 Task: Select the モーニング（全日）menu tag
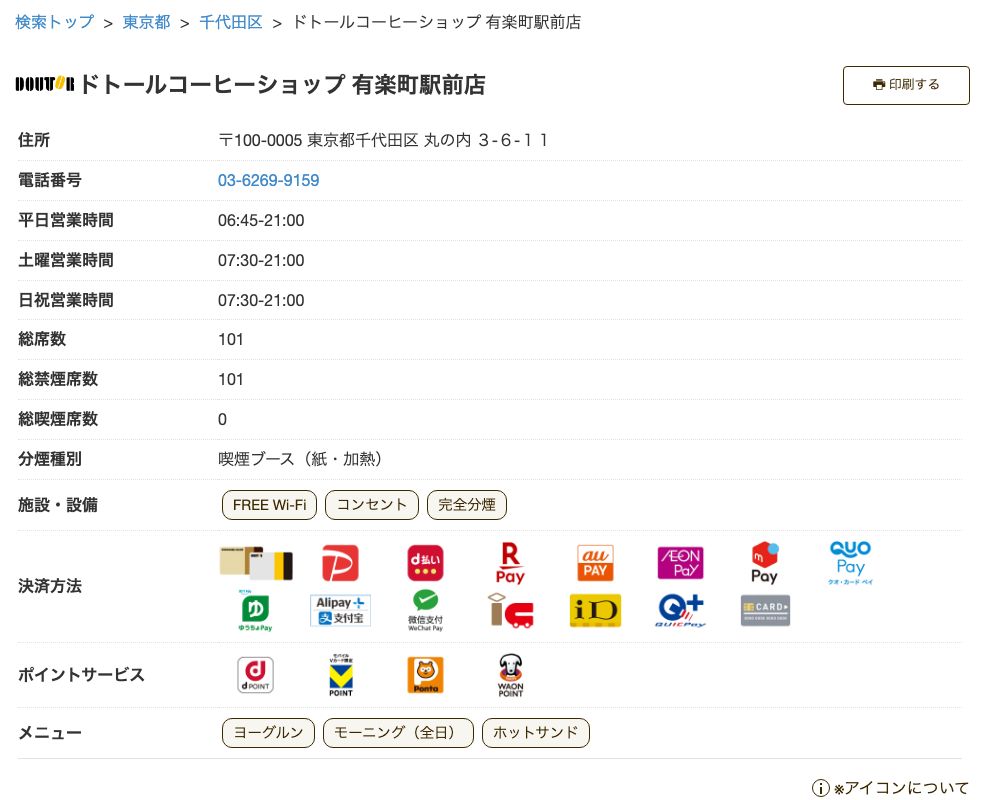pyautogui.click(x=398, y=732)
